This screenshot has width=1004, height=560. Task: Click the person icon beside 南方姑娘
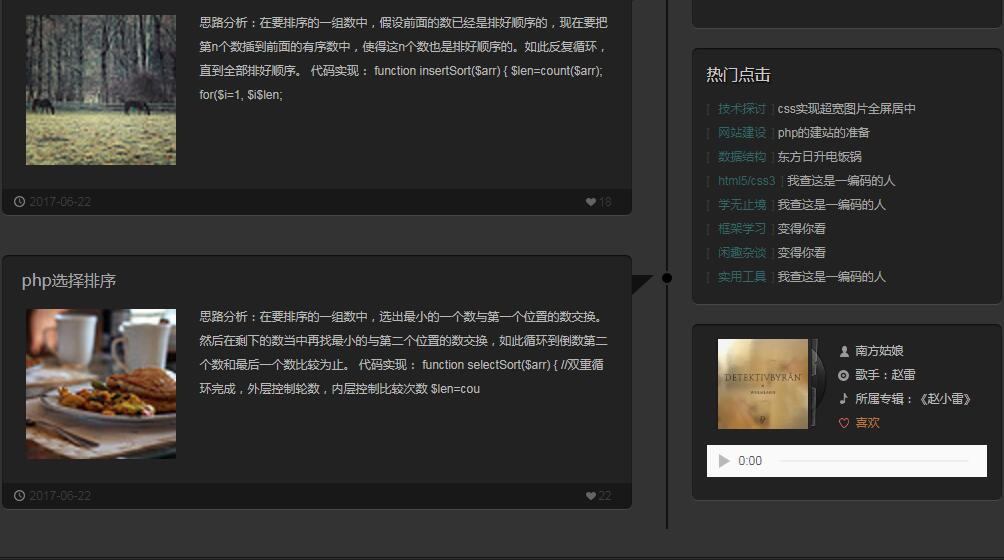pos(844,351)
